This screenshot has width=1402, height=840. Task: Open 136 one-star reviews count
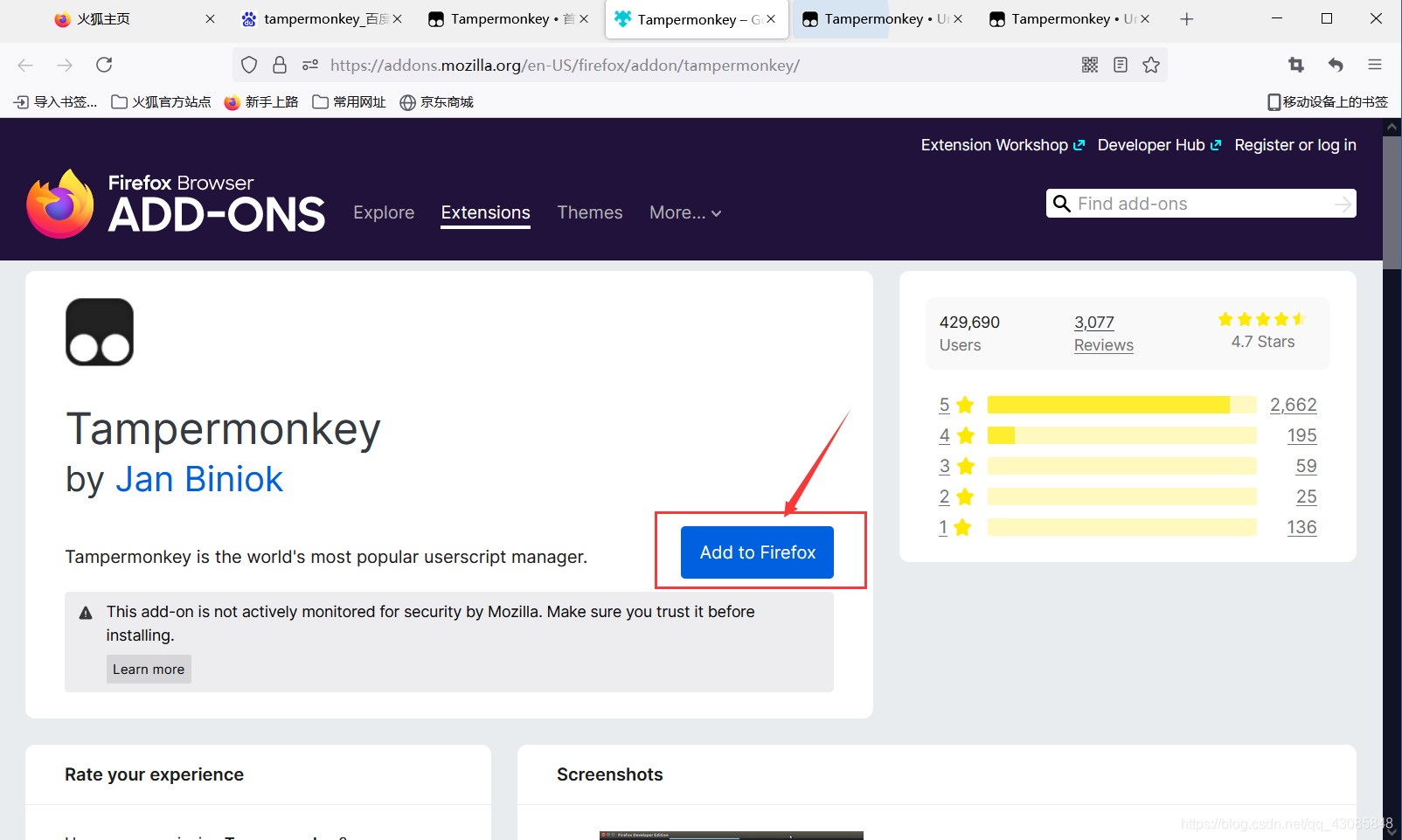pyautogui.click(x=1301, y=527)
